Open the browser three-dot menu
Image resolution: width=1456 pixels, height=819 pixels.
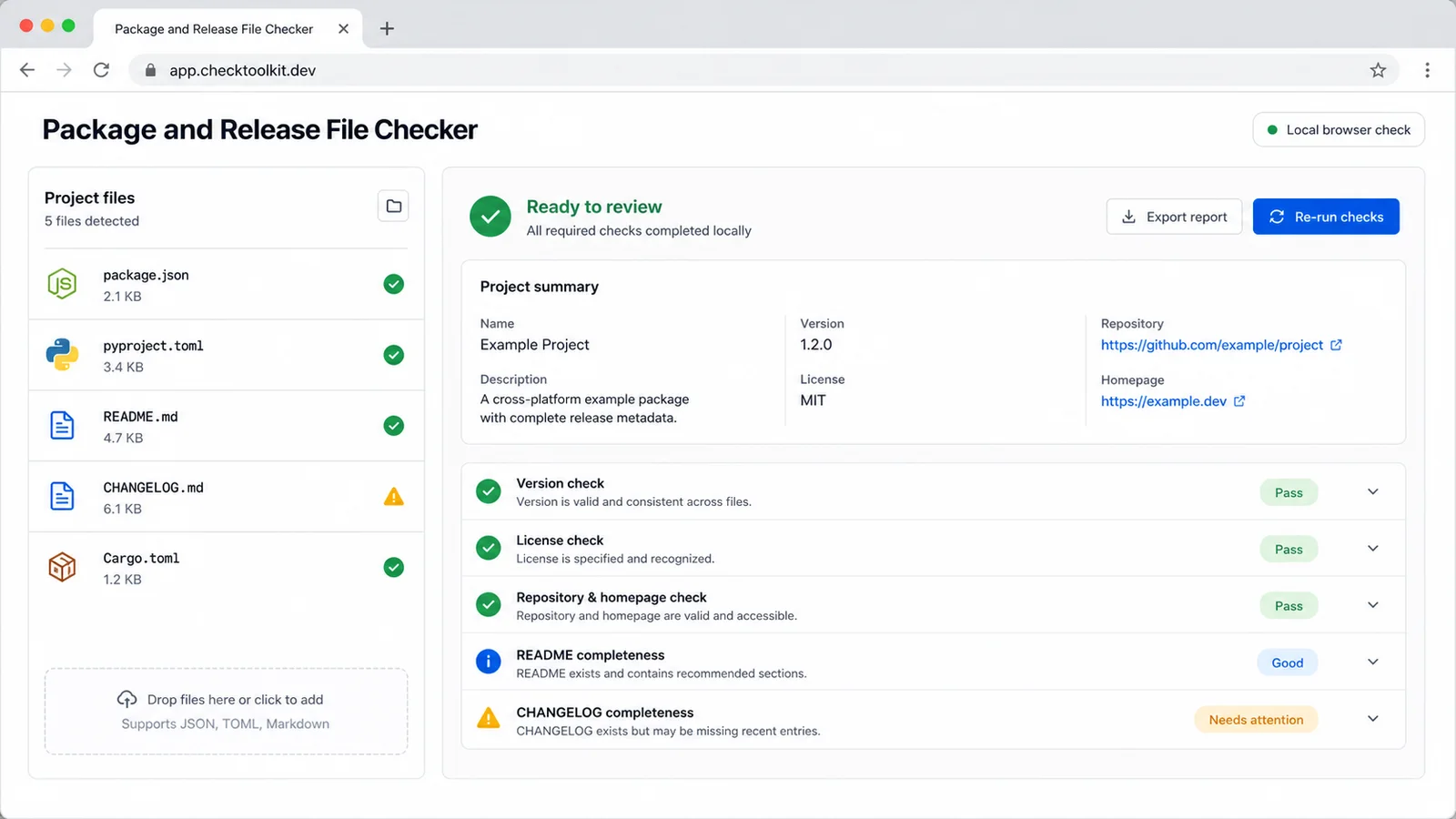[1427, 70]
